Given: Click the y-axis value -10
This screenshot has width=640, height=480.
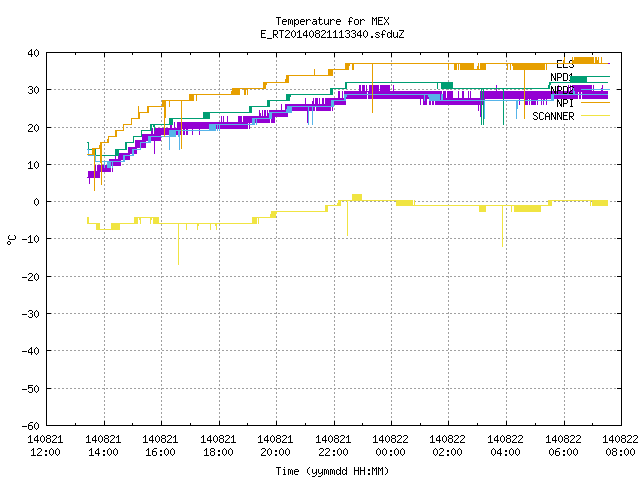Looking at the screenshot, I should [x=31, y=239].
